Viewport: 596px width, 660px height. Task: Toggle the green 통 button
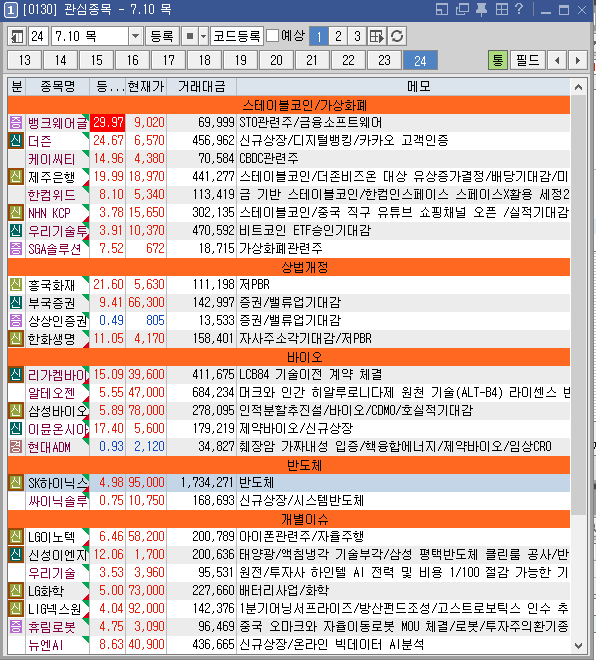pos(498,60)
